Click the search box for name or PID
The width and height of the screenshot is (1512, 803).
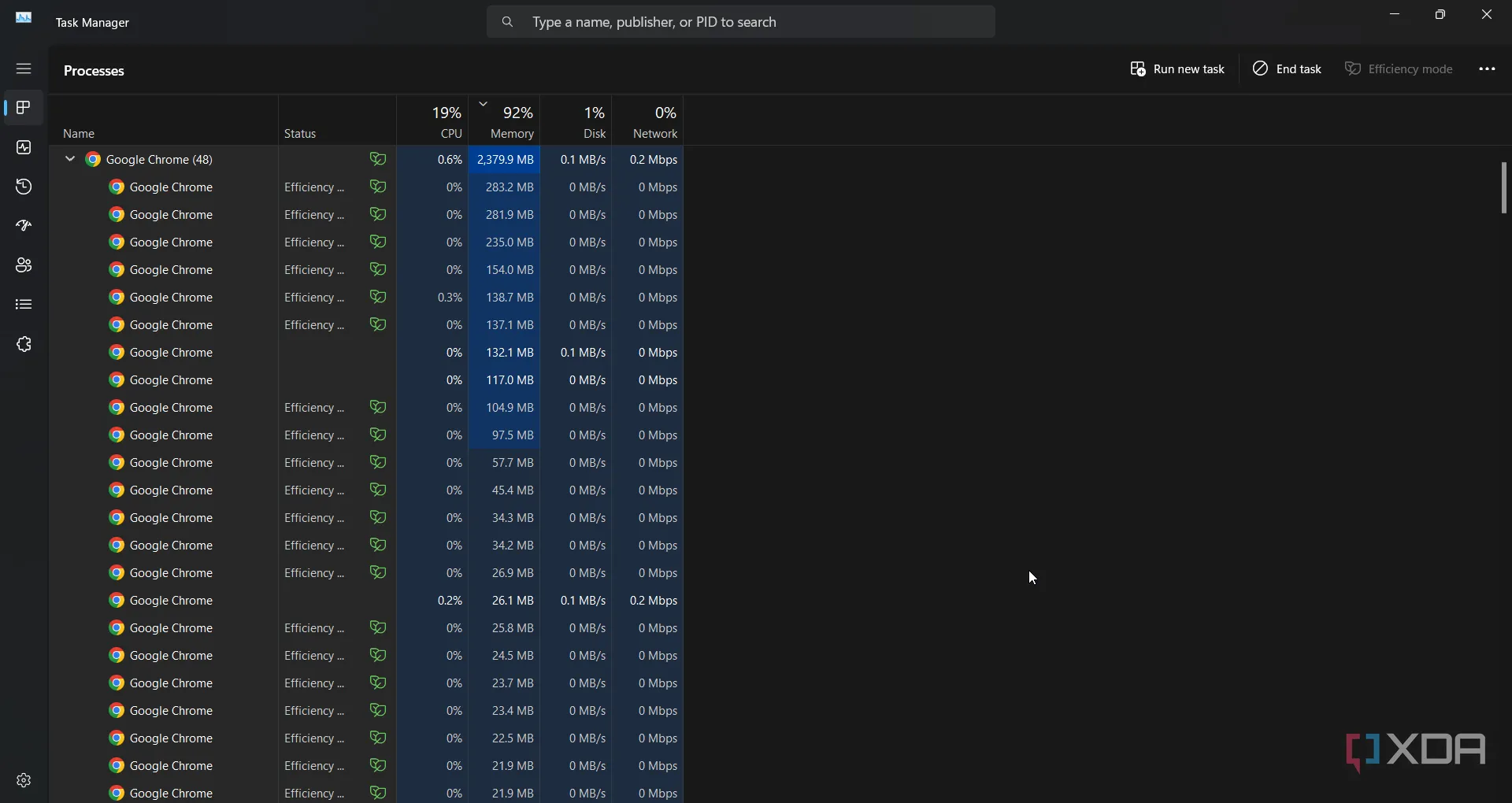click(x=741, y=22)
